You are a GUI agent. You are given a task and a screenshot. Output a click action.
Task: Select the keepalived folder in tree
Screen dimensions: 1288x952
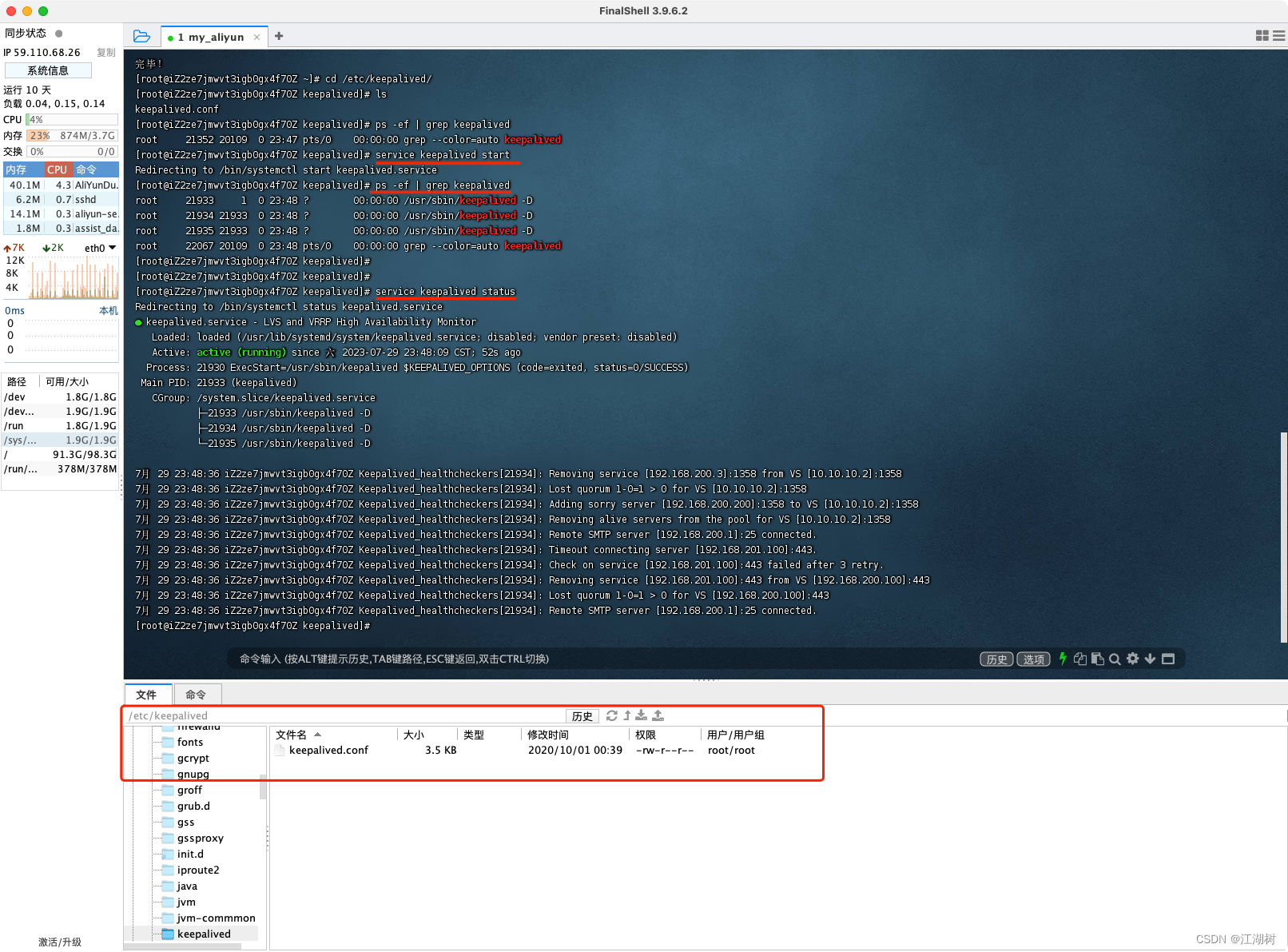pos(204,934)
